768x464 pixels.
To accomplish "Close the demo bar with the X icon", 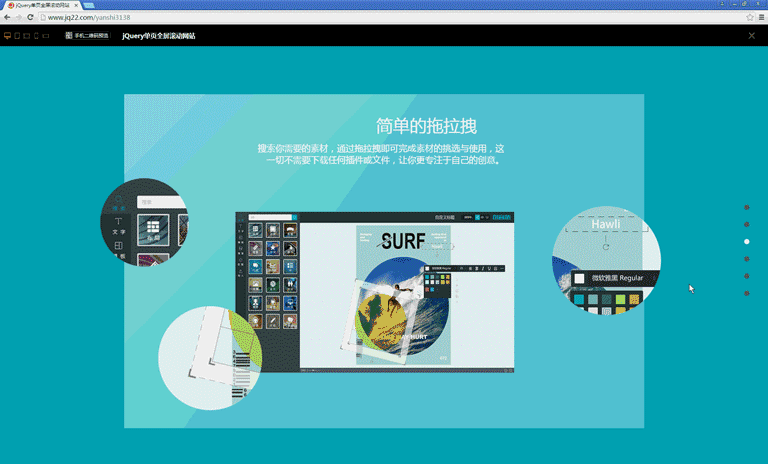I will (x=752, y=35).
